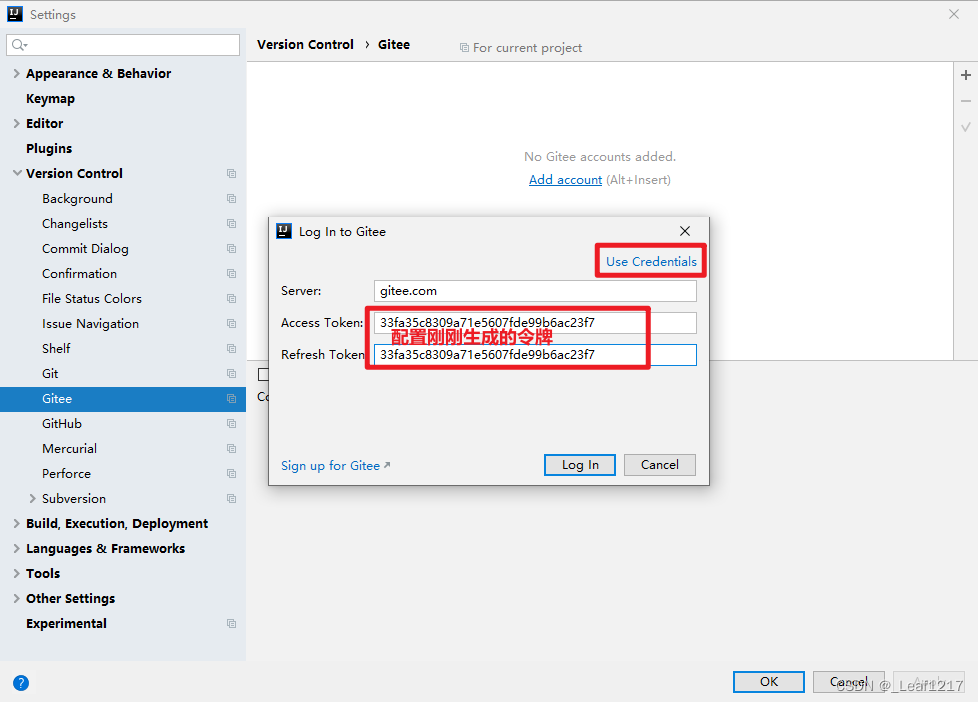Click Version Control breadcrumb

305,44
